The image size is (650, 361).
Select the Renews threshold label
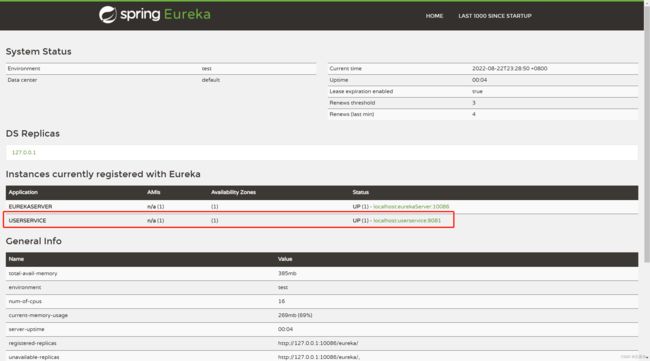pos(352,103)
